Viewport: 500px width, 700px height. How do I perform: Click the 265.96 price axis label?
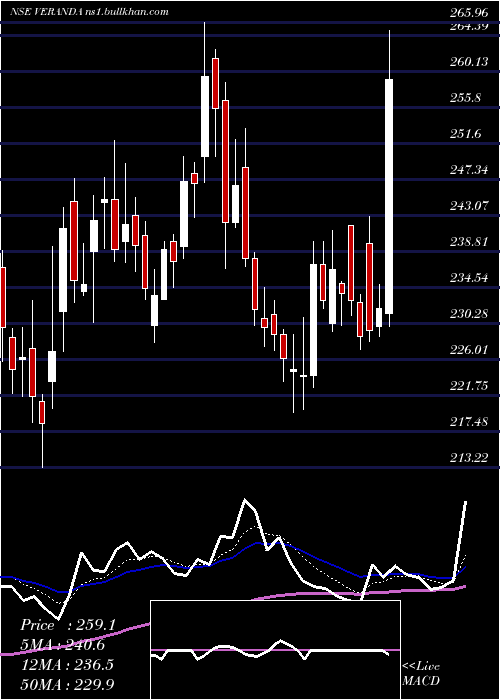pyautogui.click(x=469, y=12)
